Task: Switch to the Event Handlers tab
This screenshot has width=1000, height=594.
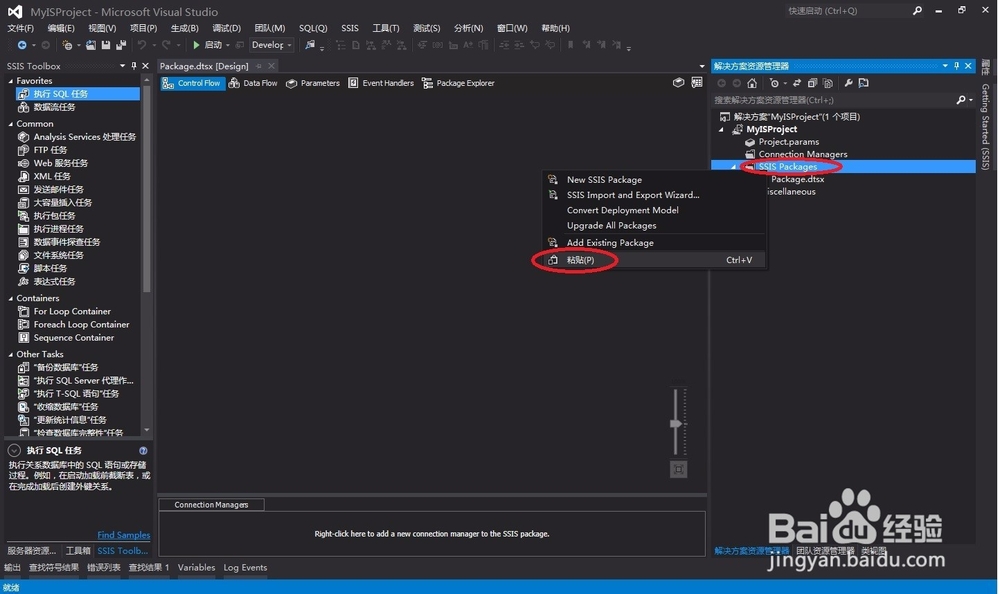Action: tap(381, 83)
